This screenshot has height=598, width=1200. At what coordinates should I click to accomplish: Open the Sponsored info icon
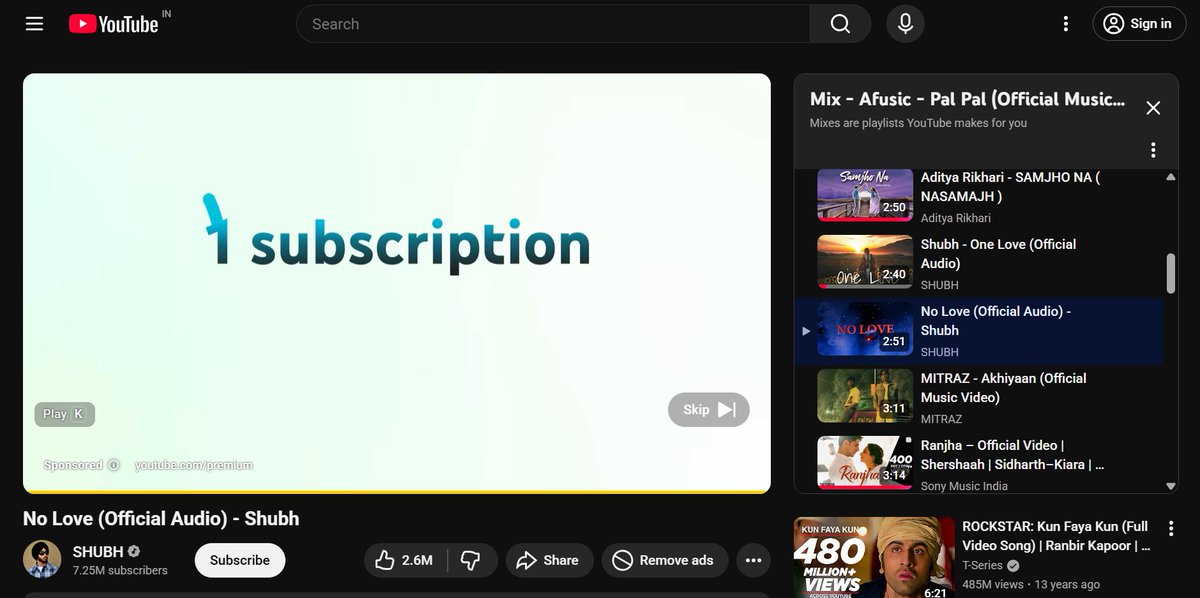pyautogui.click(x=114, y=465)
